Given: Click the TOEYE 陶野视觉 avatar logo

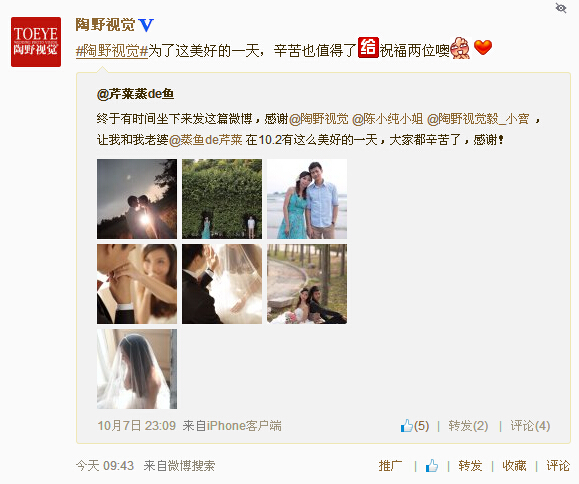Looking at the screenshot, I should pyautogui.click(x=36, y=42).
